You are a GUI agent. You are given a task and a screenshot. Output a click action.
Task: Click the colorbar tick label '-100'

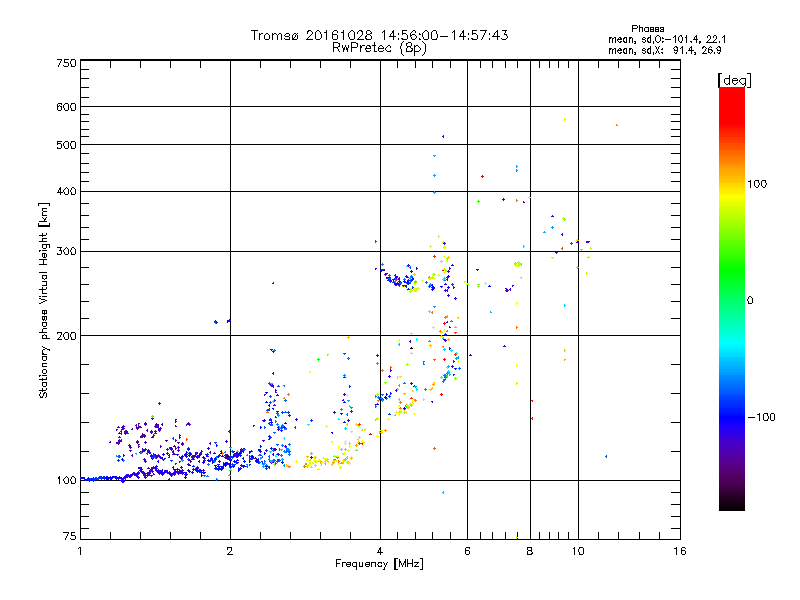coord(761,417)
